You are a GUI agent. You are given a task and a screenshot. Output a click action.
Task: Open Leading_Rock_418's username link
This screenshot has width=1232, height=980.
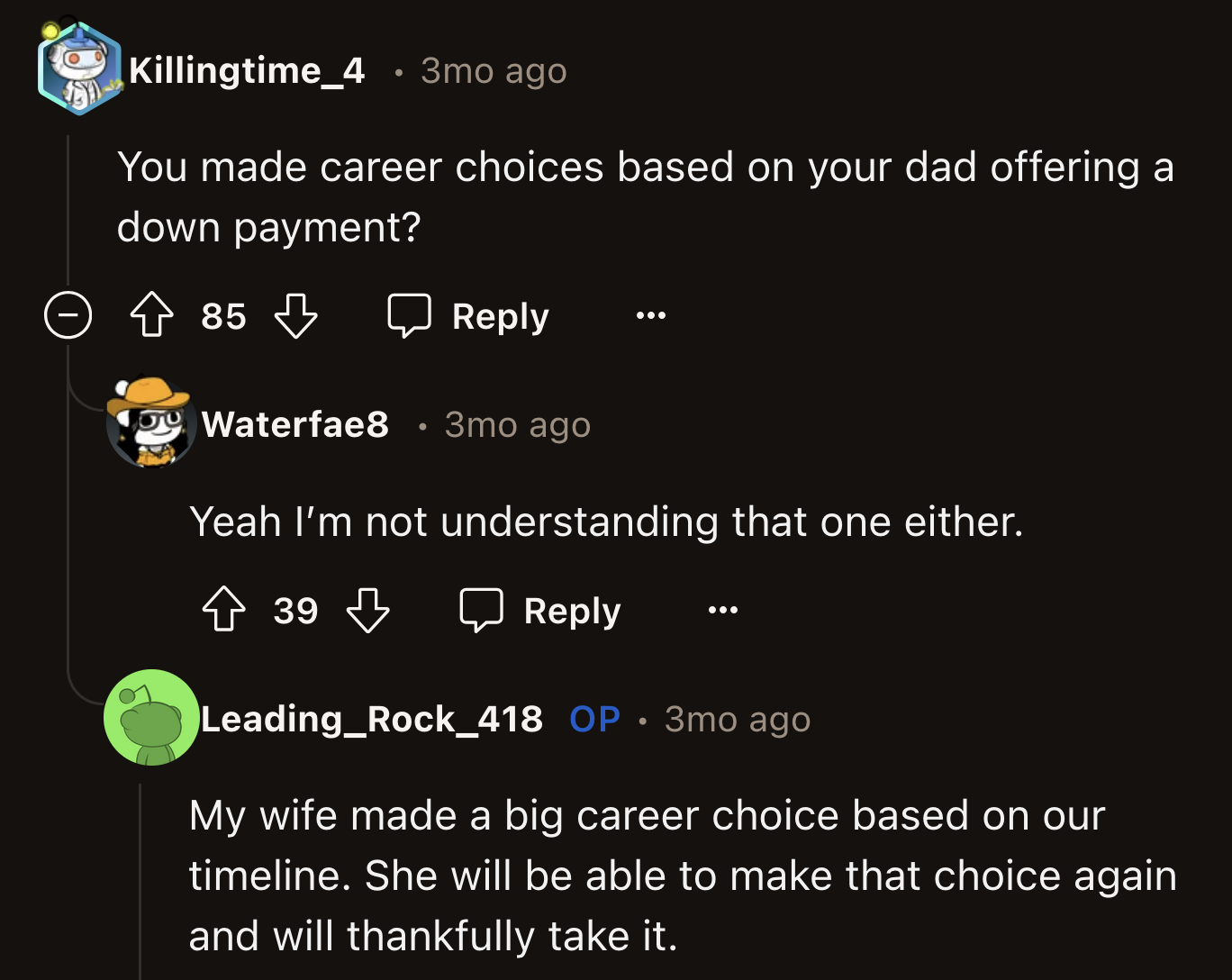click(x=371, y=720)
